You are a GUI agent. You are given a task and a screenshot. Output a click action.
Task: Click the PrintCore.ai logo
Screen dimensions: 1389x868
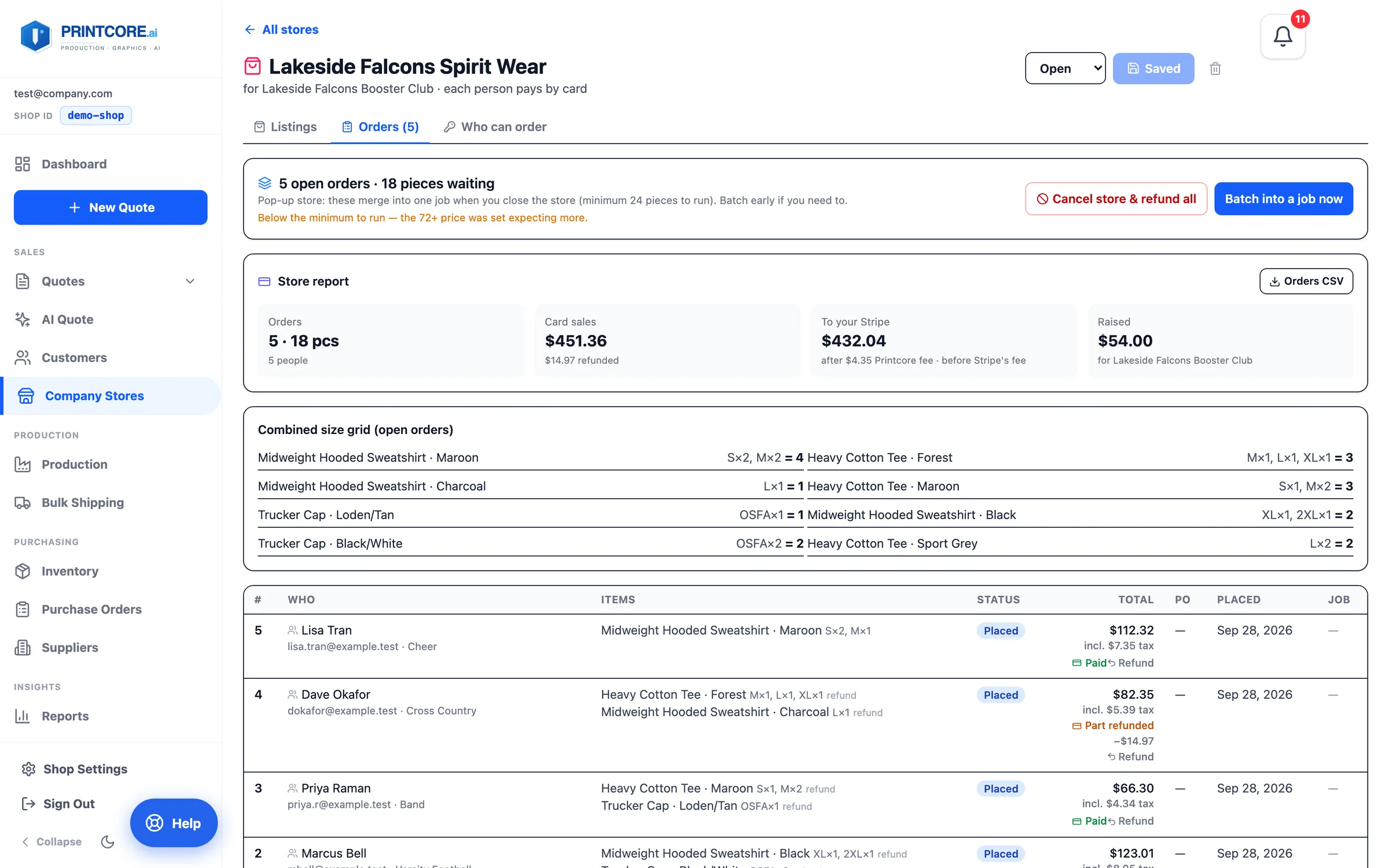[x=90, y=36]
